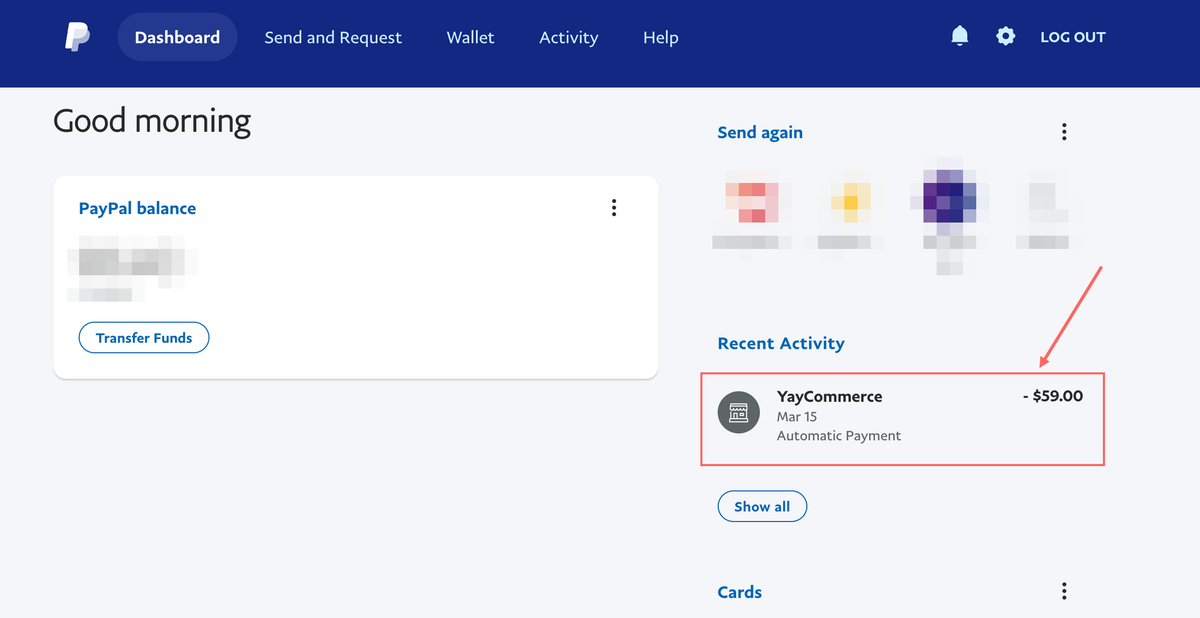Click the LOG OUT link

1072,37
